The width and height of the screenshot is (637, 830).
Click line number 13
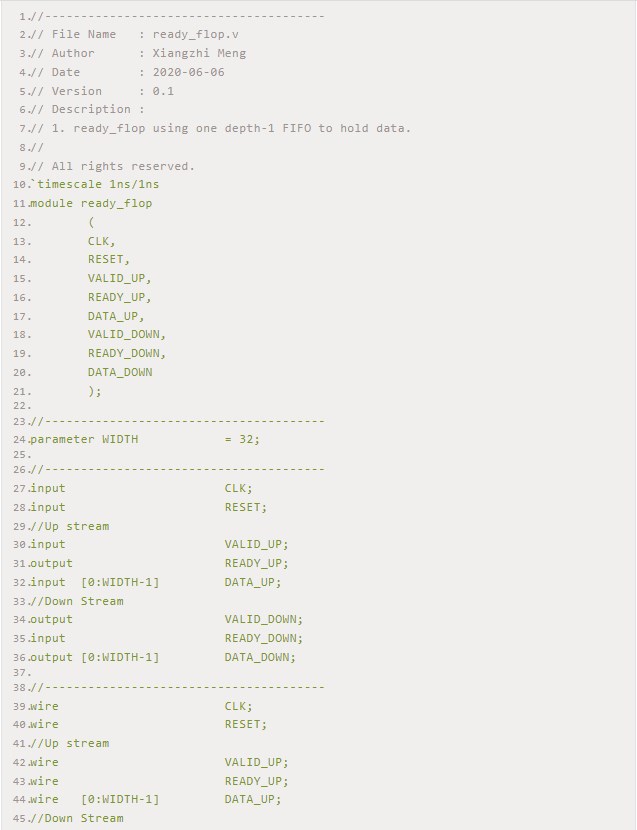pos(22,241)
